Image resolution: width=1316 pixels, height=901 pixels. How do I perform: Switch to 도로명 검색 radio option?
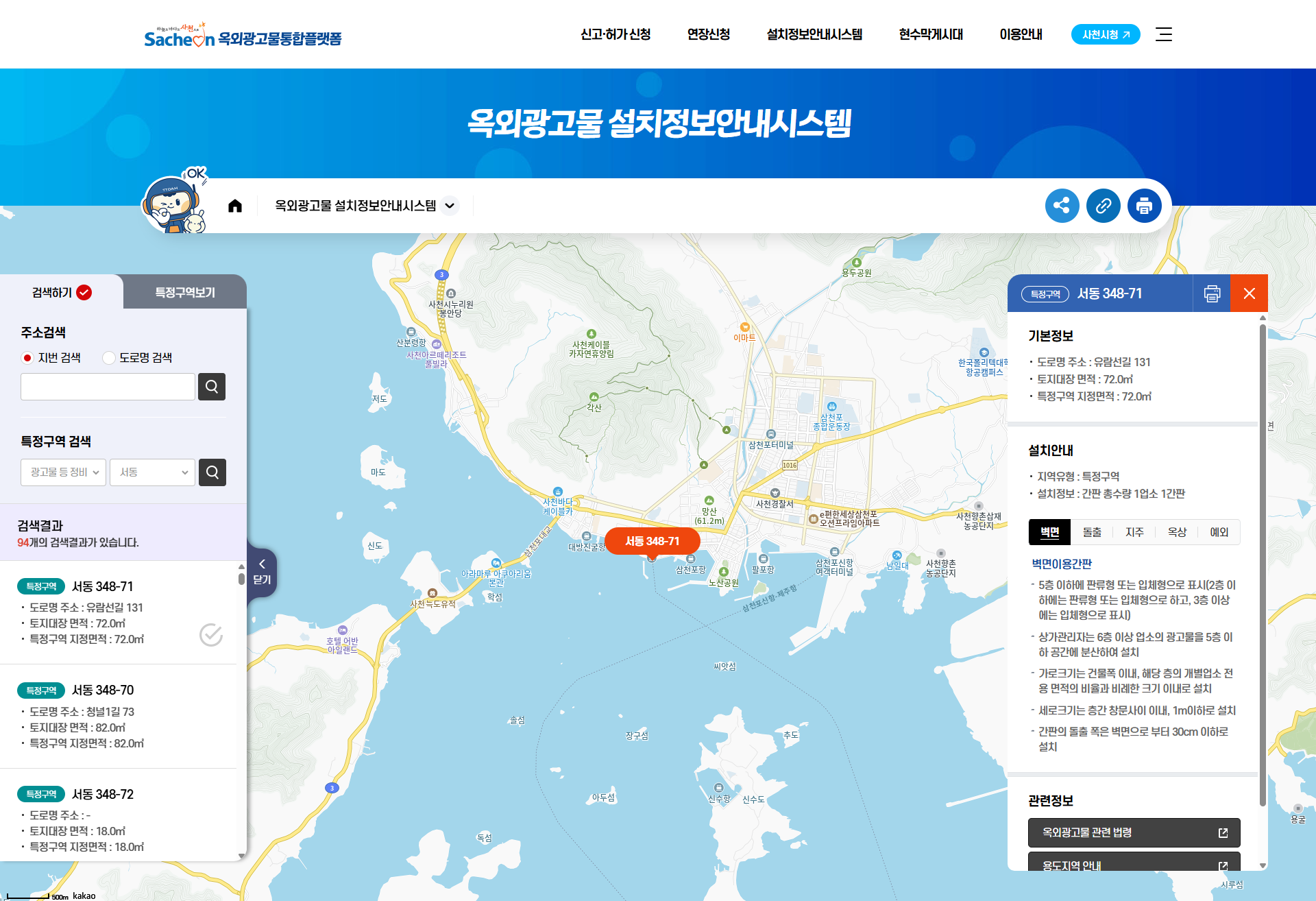108,357
